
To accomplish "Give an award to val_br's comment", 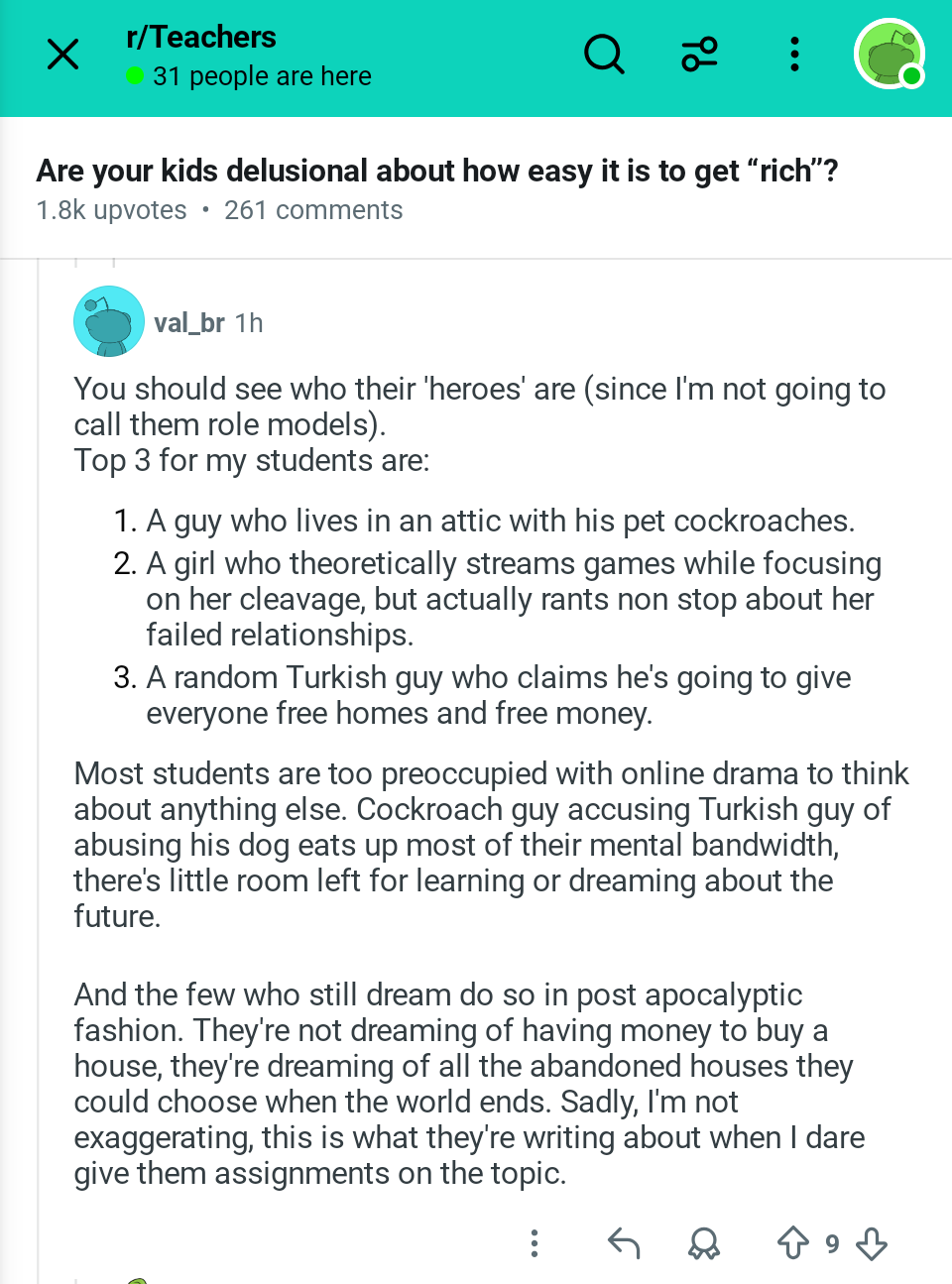I will [x=704, y=1242].
